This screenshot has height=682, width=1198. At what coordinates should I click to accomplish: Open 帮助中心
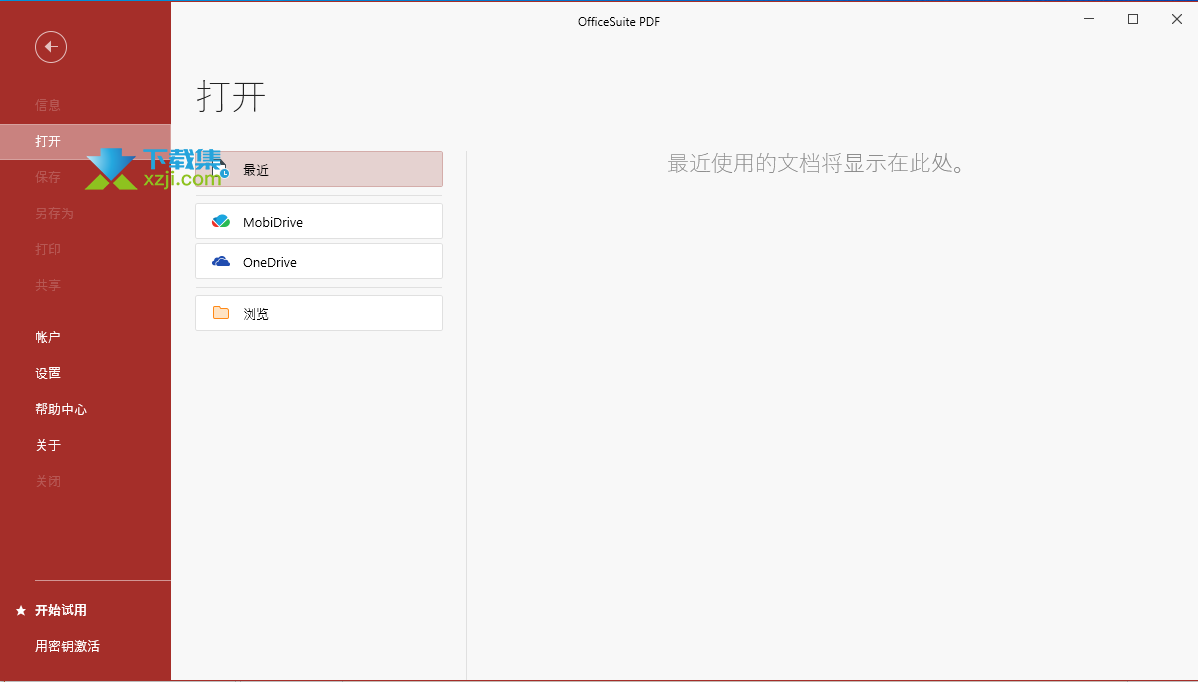point(60,409)
